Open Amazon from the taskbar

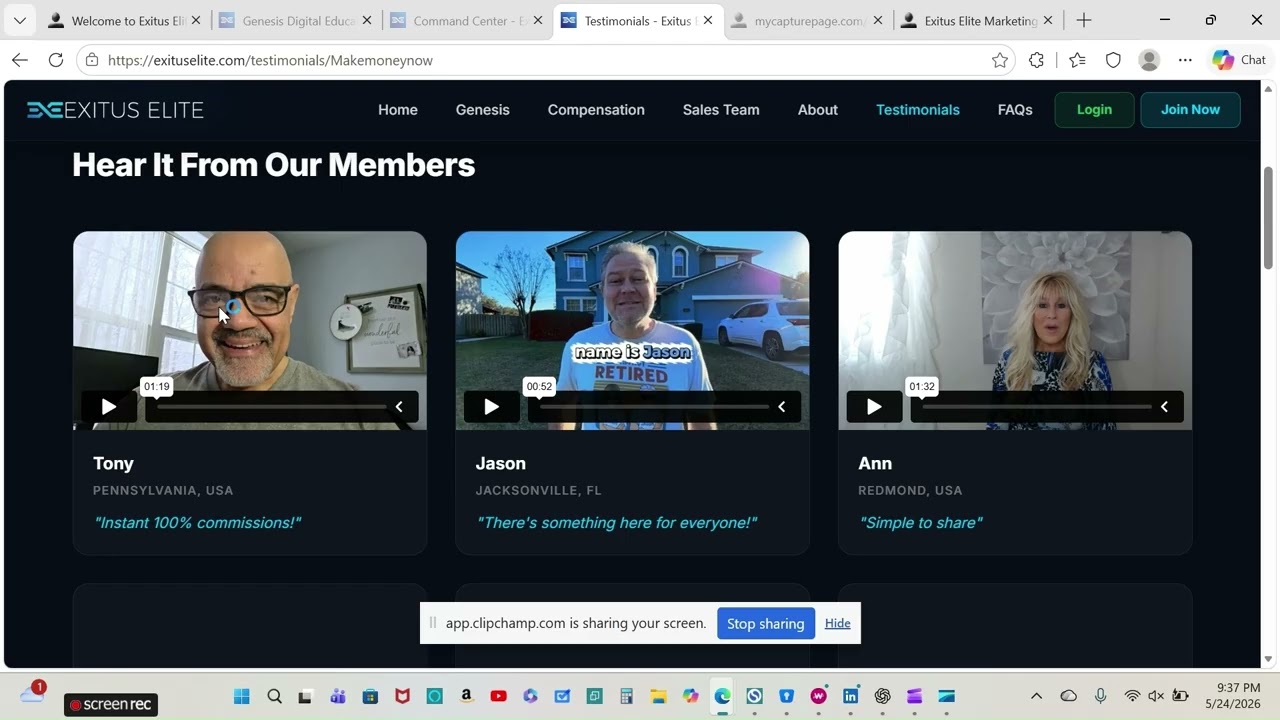pyautogui.click(x=466, y=696)
